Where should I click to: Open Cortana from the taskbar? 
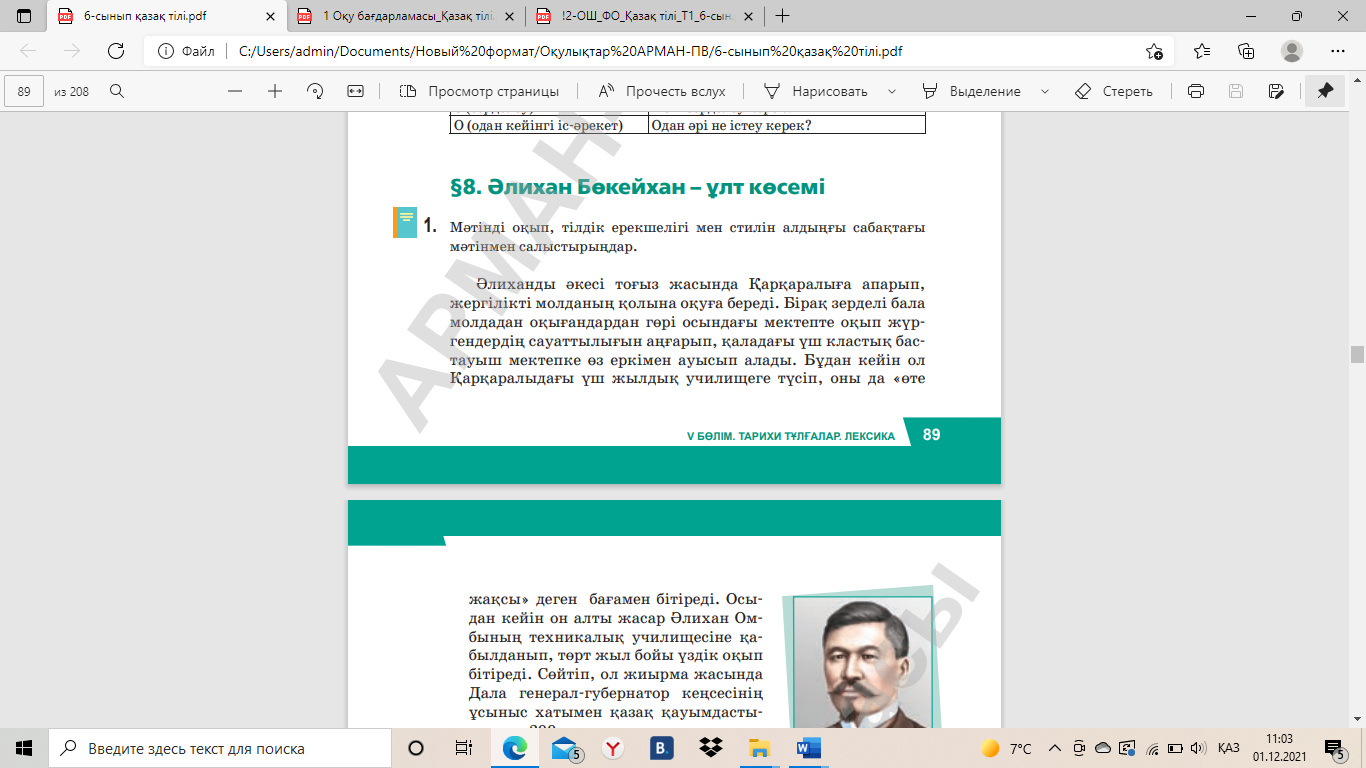pos(416,748)
